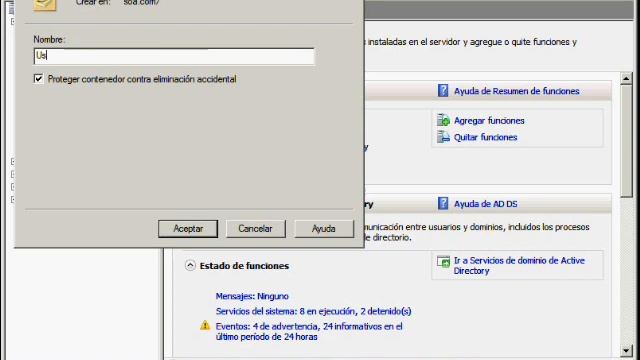Viewport: 640px width, 360px height.
Task: Uncheck Proteger contenedor contra eliminación accidental
Action: click(x=38, y=79)
